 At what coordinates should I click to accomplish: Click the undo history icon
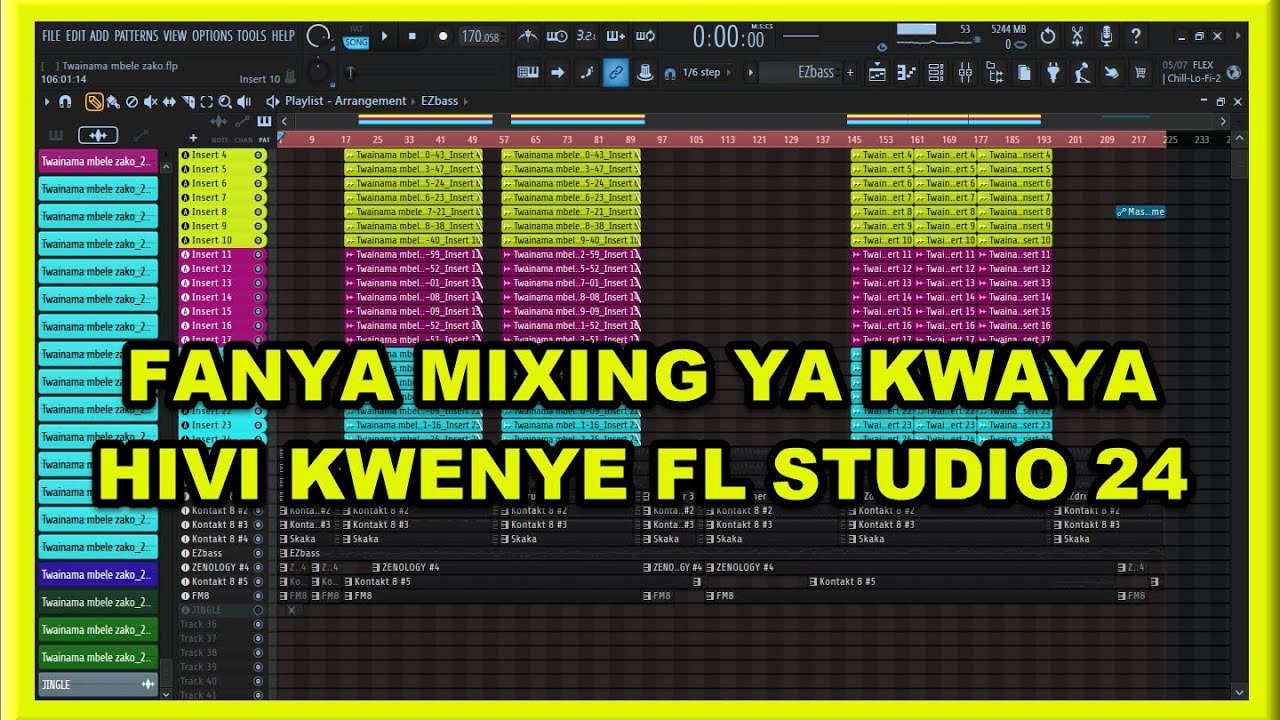(1048, 36)
